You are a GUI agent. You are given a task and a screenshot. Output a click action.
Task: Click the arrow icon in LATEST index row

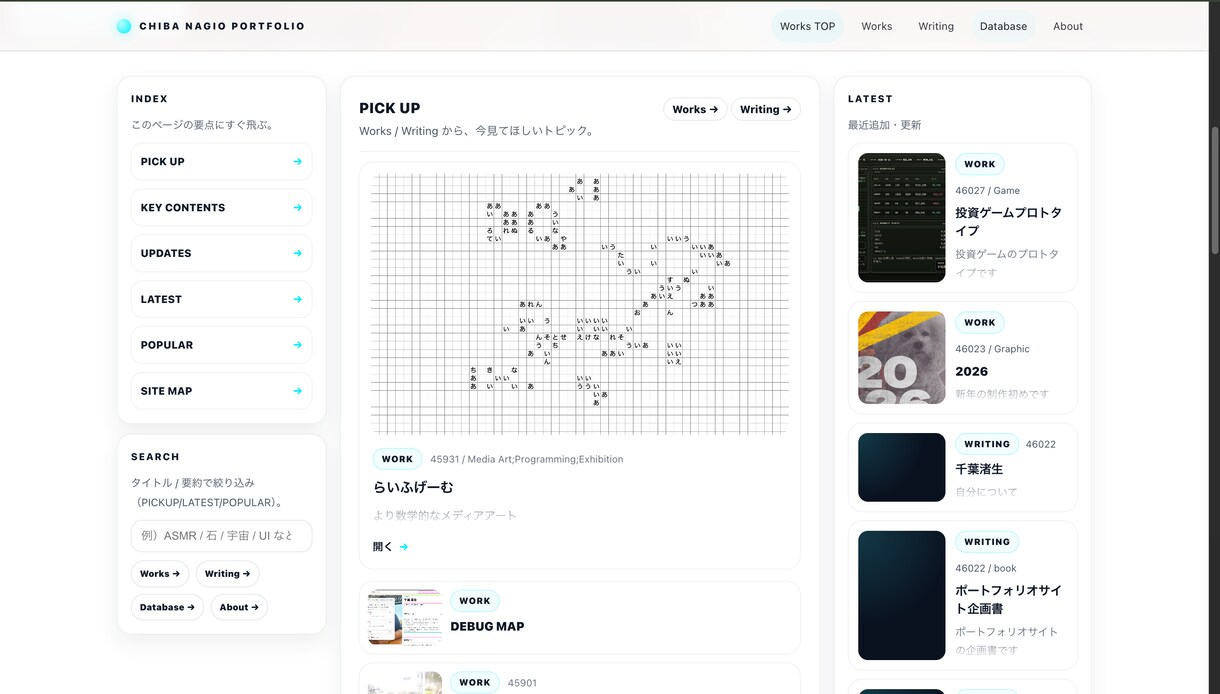click(297, 299)
